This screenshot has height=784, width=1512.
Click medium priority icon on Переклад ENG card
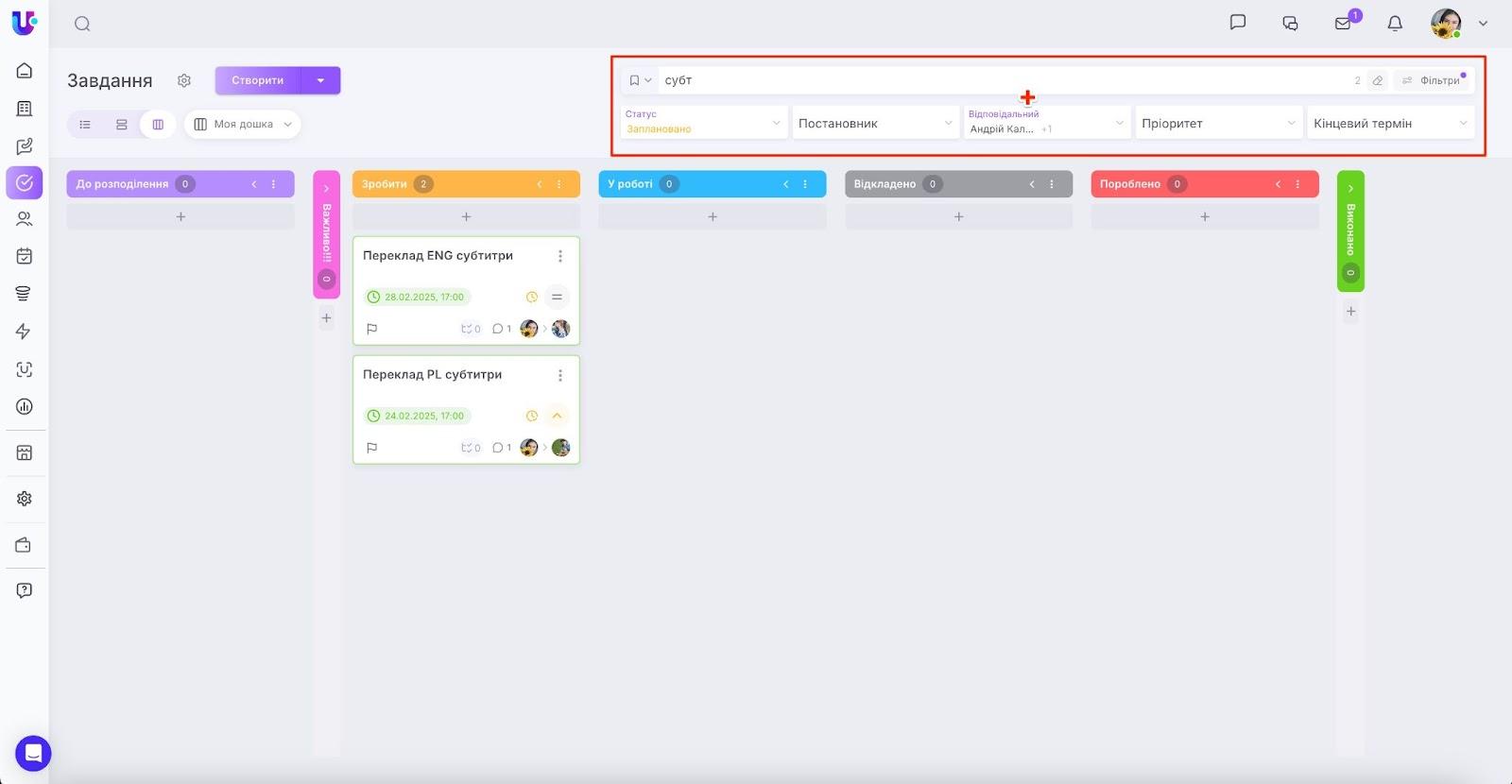click(557, 297)
